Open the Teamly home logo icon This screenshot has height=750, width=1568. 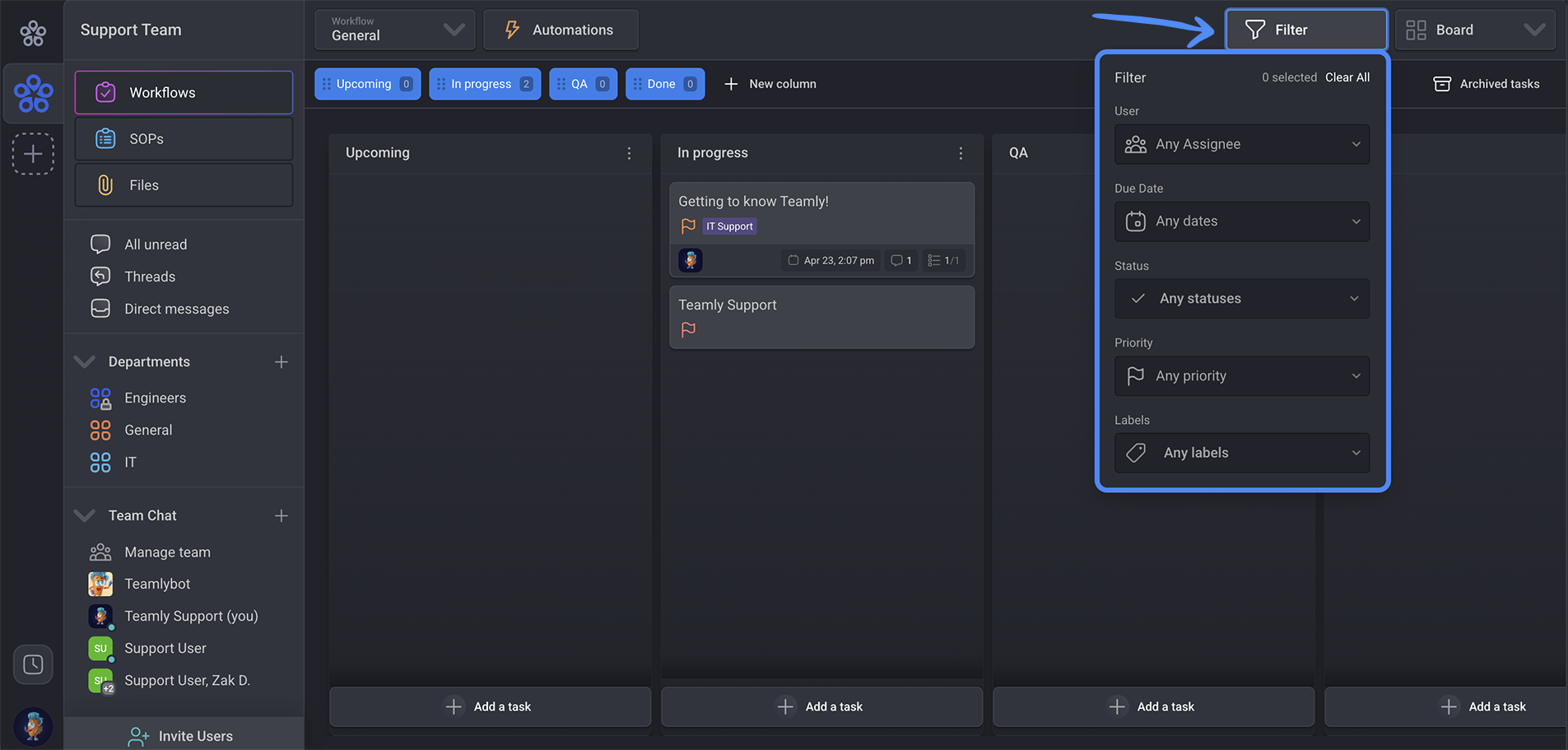pyautogui.click(x=33, y=33)
